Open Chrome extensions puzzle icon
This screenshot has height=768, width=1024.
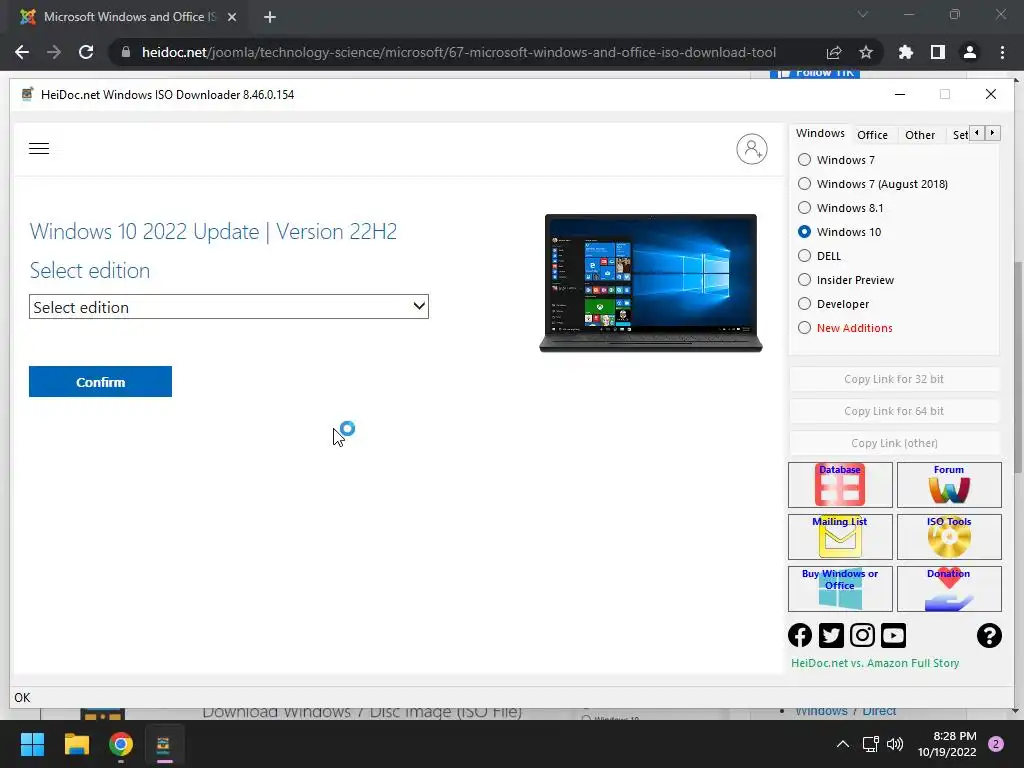[906, 52]
